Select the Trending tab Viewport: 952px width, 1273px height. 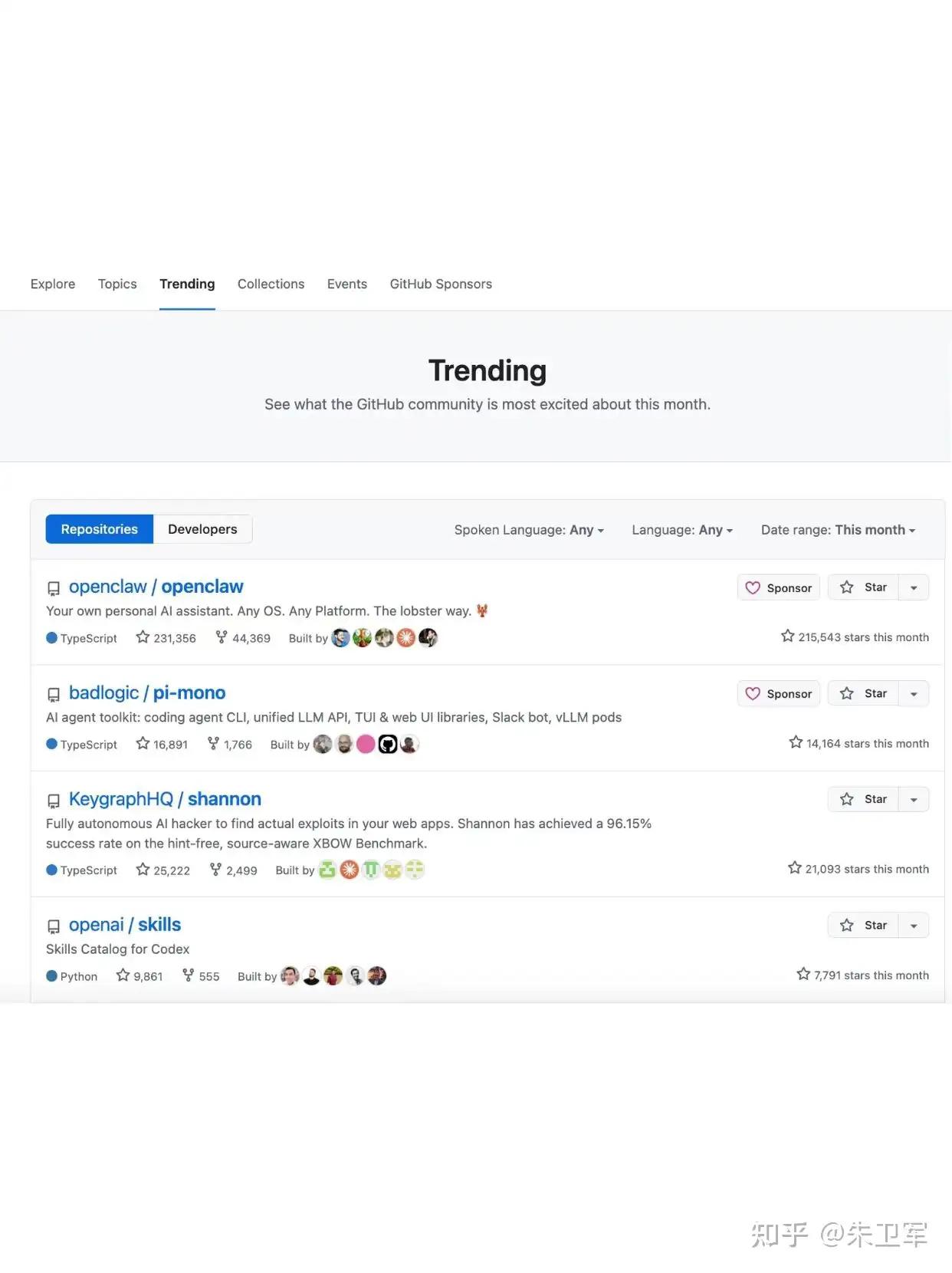(187, 284)
